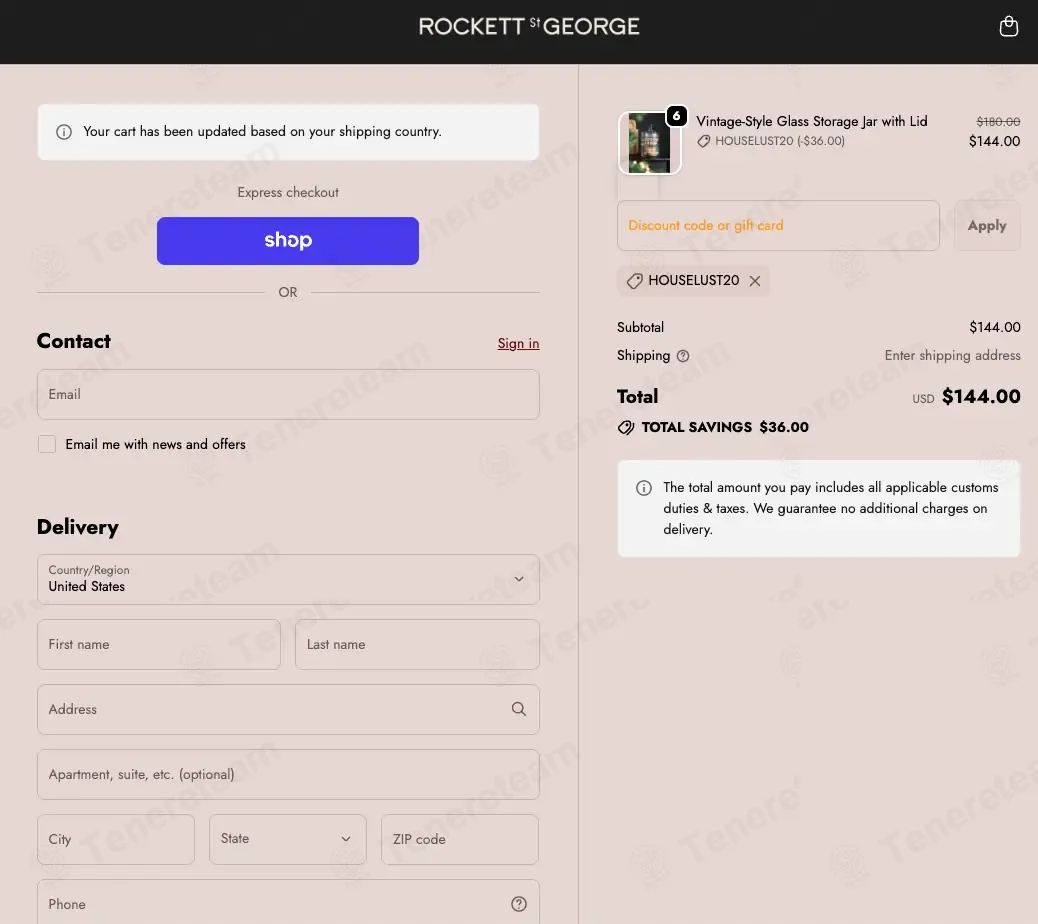This screenshot has height=924, width=1038.
Task: Click the Total Savings tag icon
Action: pyautogui.click(x=626, y=428)
